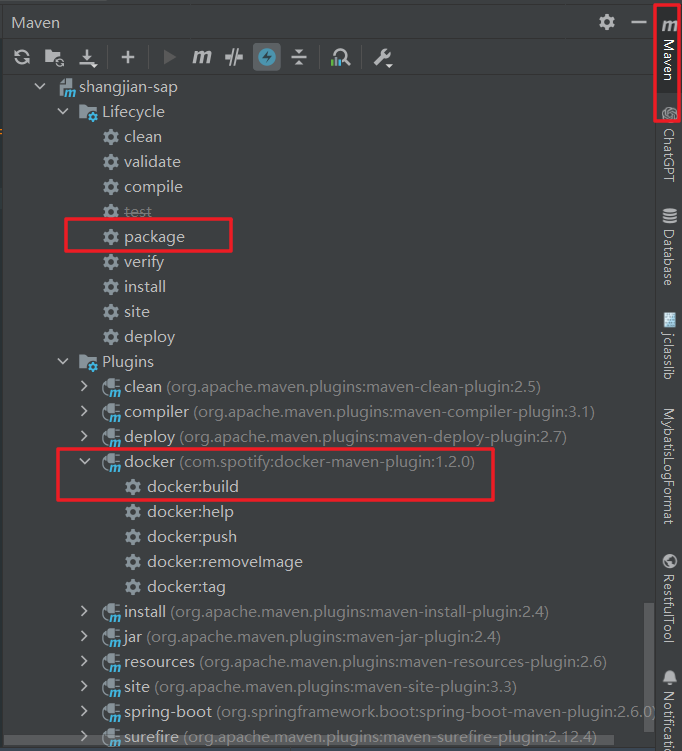Image resolution: width=682 pixels, height=751 pixels.
Task: Select the clean lifecycle phase
Action: coord(143,137)
